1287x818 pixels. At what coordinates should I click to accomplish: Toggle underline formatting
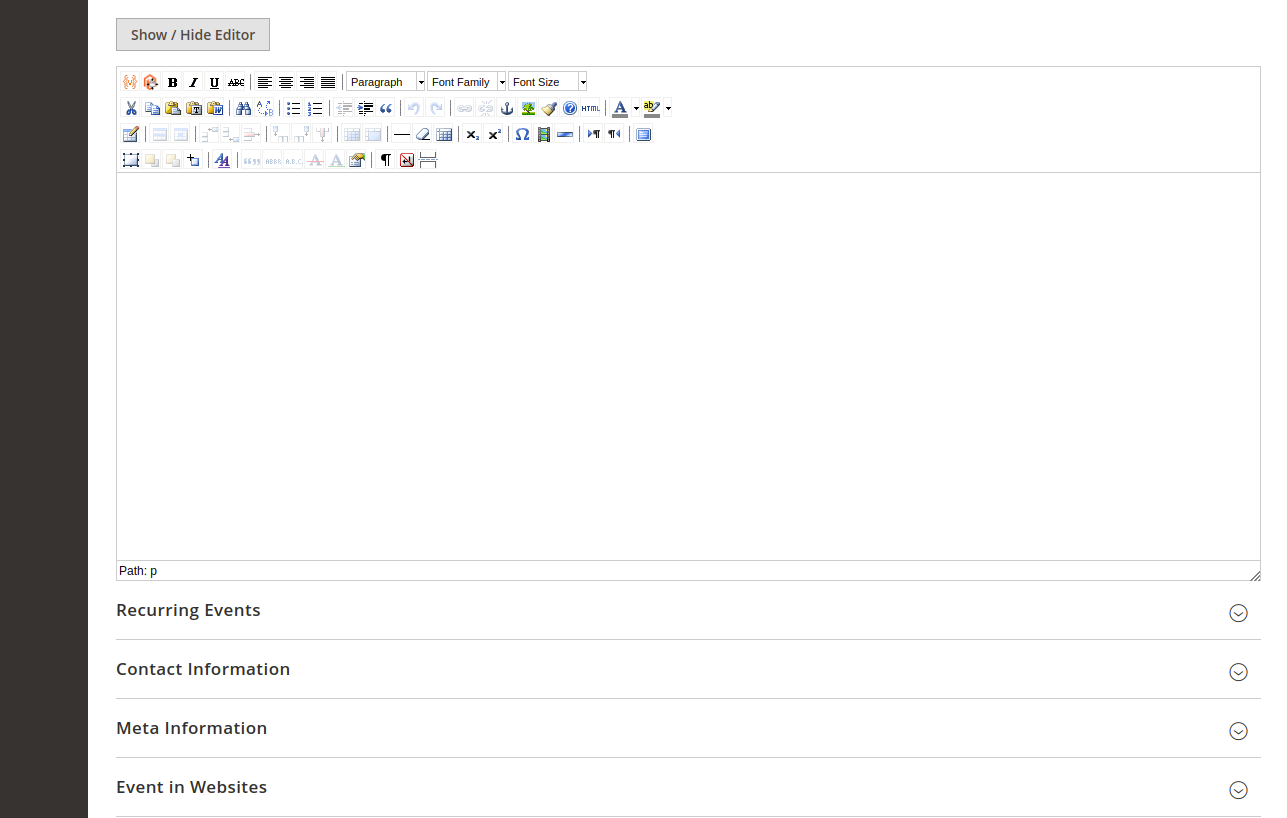(x=214, y=82)
